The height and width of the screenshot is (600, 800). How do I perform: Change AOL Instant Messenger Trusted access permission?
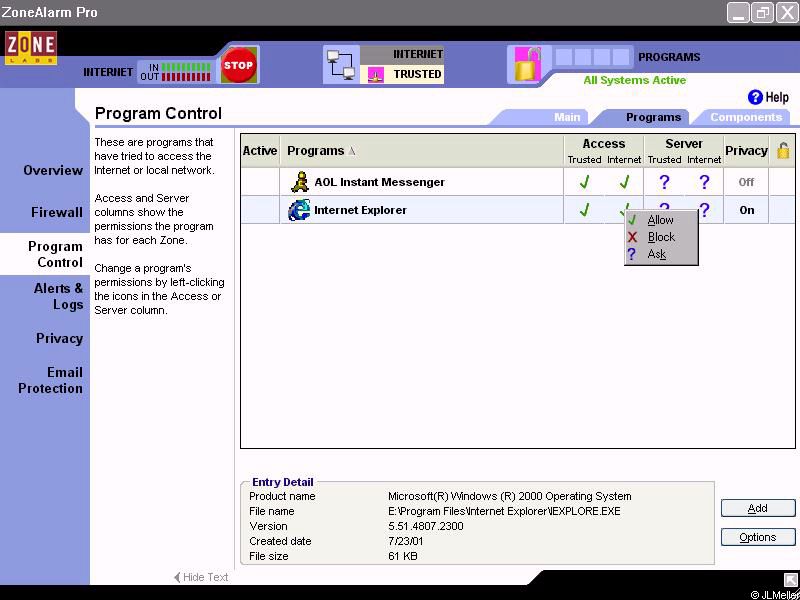pyautogui.click(x=584, y=182)
